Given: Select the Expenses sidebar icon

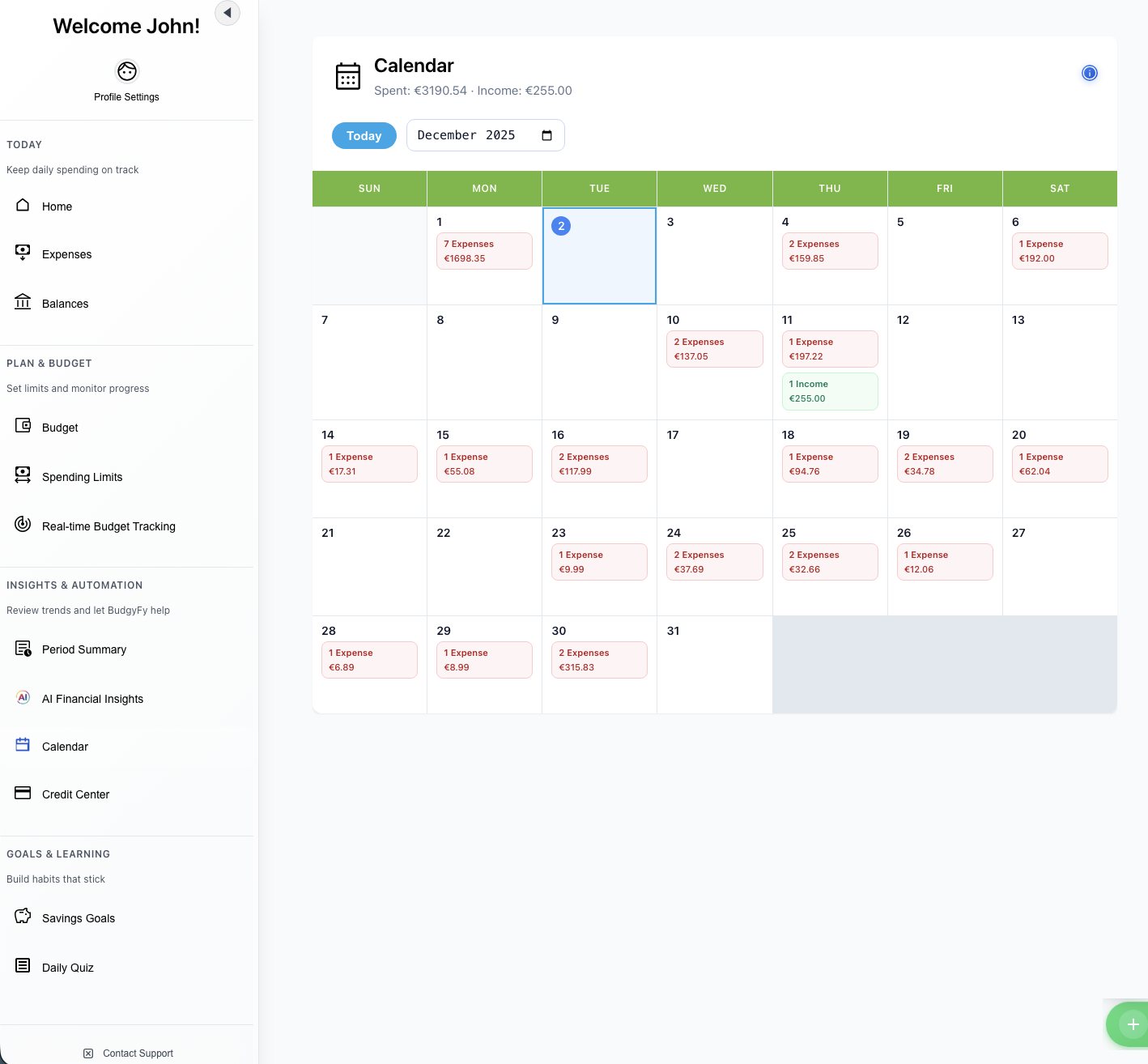Looking at the screenshot, I should coord(22,252).
